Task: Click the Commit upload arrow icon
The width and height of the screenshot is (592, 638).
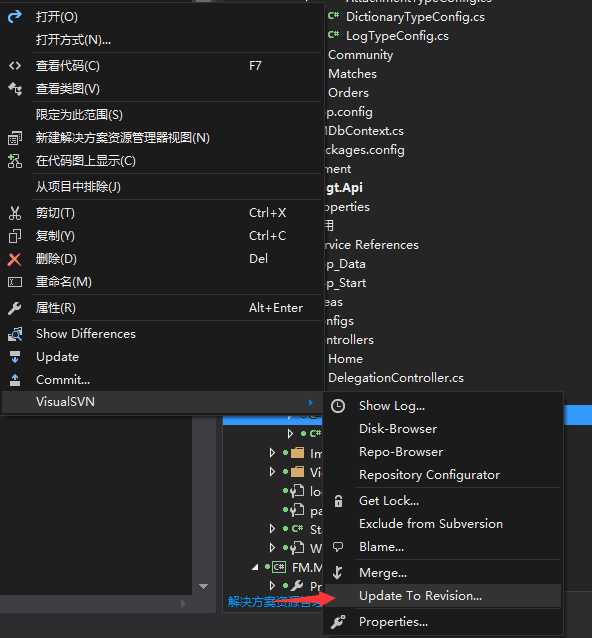Action: pos(15,380)
